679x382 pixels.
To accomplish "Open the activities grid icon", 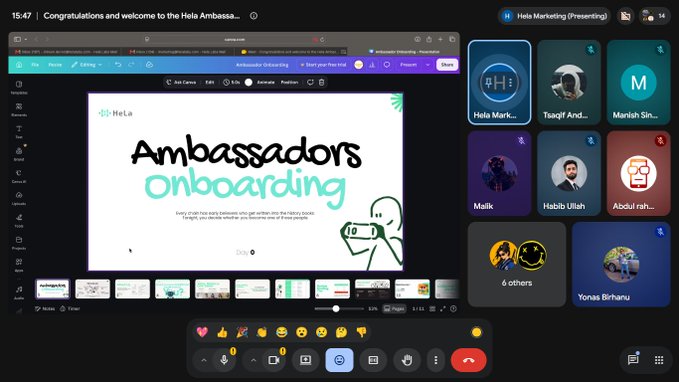I will pyautogui.click(x=659, y=360).
